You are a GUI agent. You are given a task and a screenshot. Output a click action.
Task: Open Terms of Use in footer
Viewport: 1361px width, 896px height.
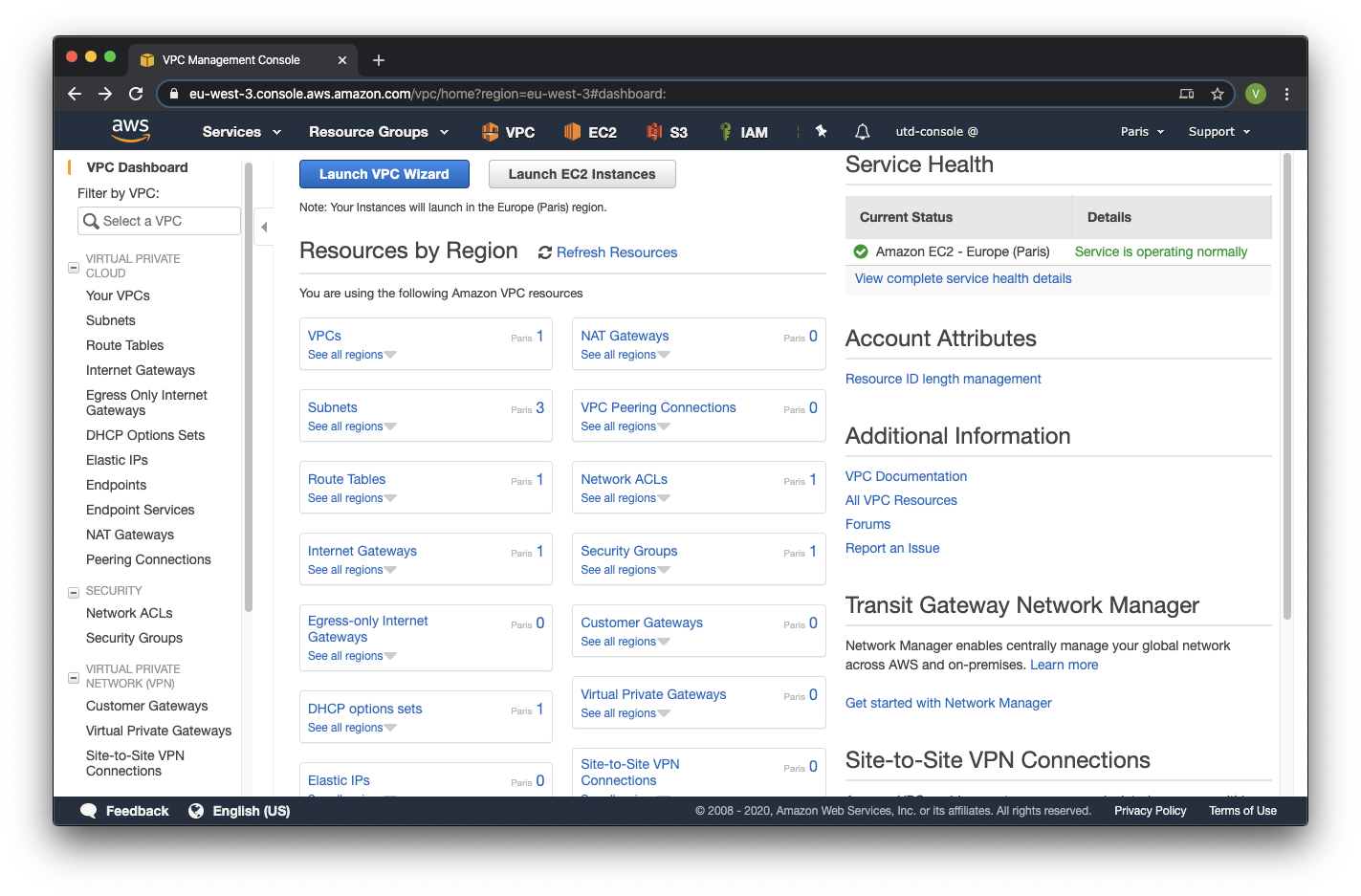click(1242, 811)
